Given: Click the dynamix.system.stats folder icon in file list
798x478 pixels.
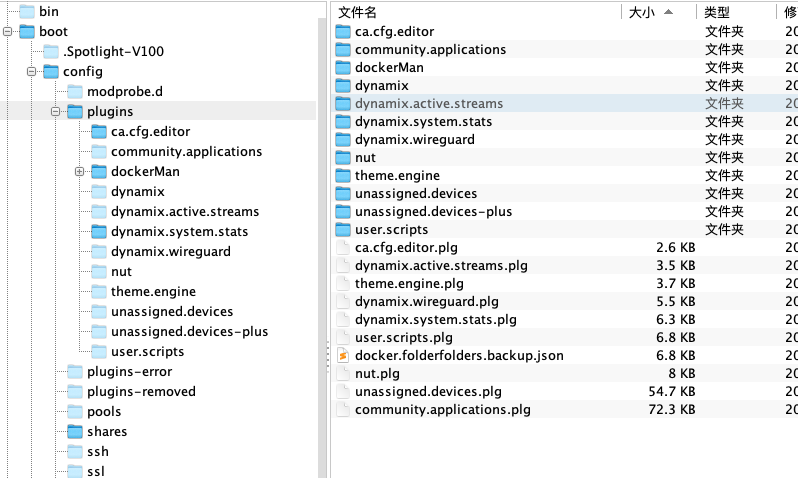Looking at the screenshot, I should coord(343,122).
